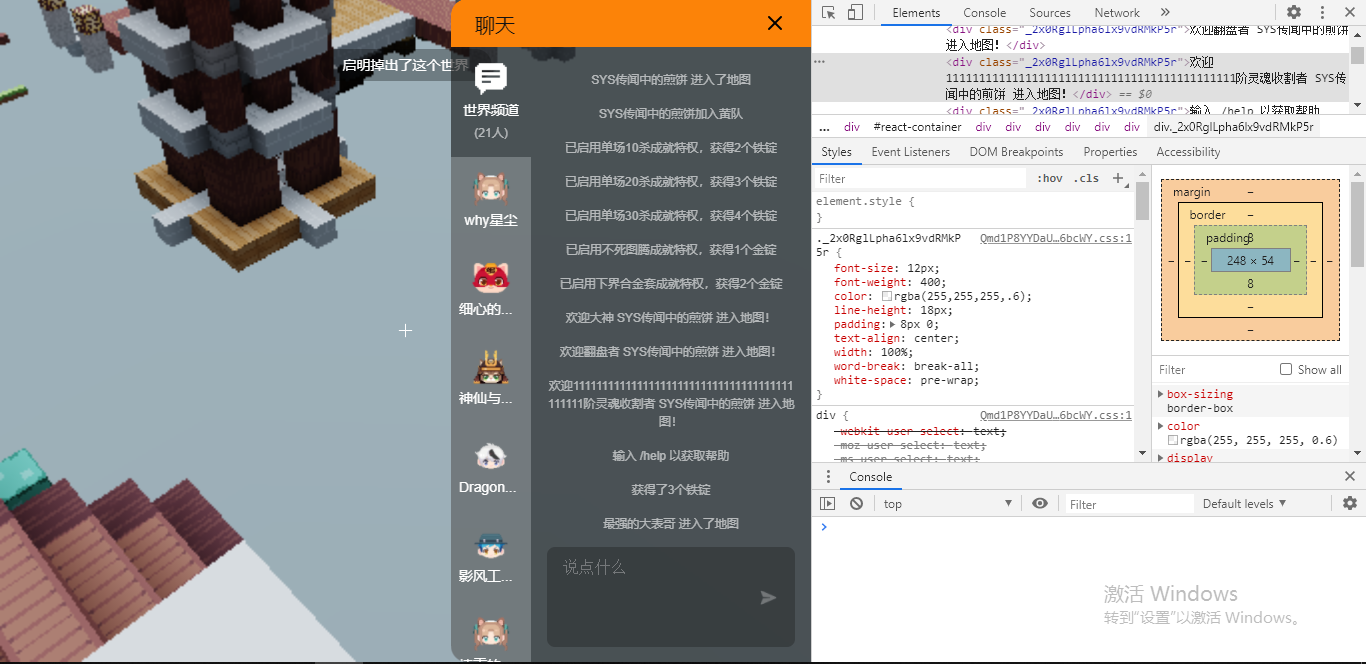Open Accessibility tab
1366x664 pixels.
pos(1188,152)
